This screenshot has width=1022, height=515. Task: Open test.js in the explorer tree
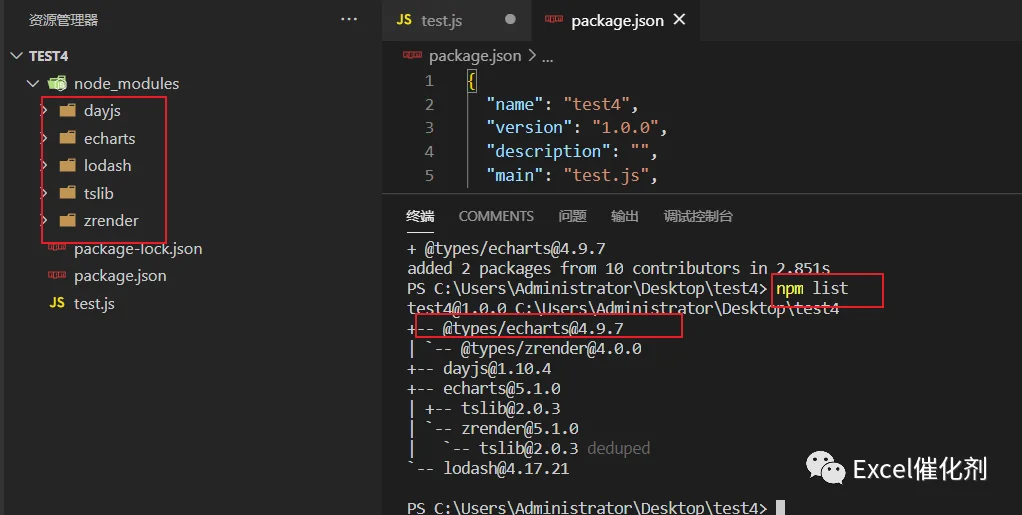pos(94,304)
